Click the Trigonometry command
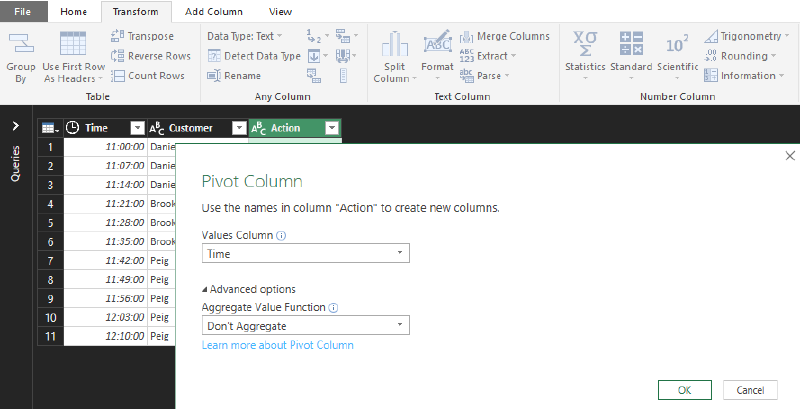800x409 pixels. click(746, 36)
